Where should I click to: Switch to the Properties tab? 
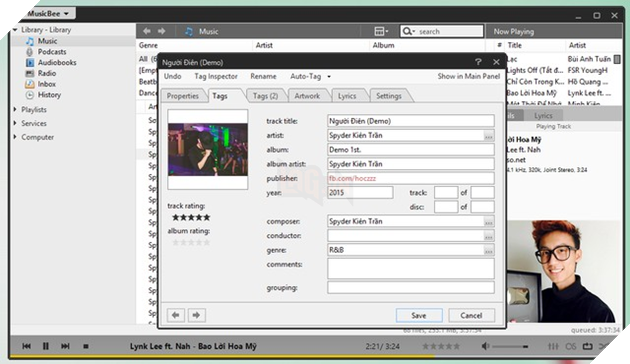tap(183, 96)
